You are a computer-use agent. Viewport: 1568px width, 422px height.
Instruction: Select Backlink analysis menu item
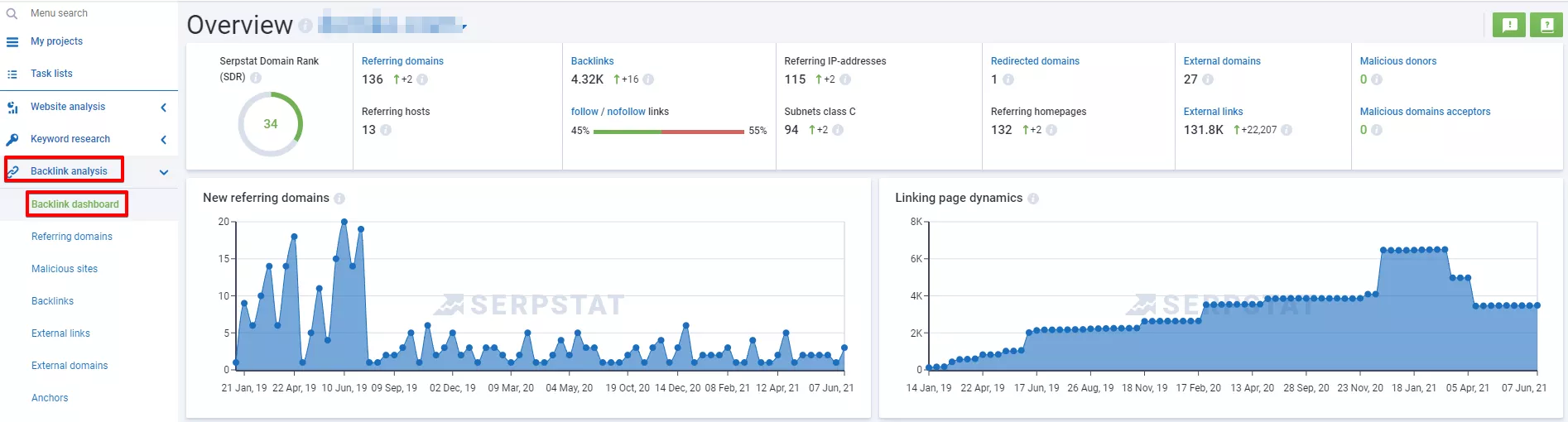[x=69, y=171]
